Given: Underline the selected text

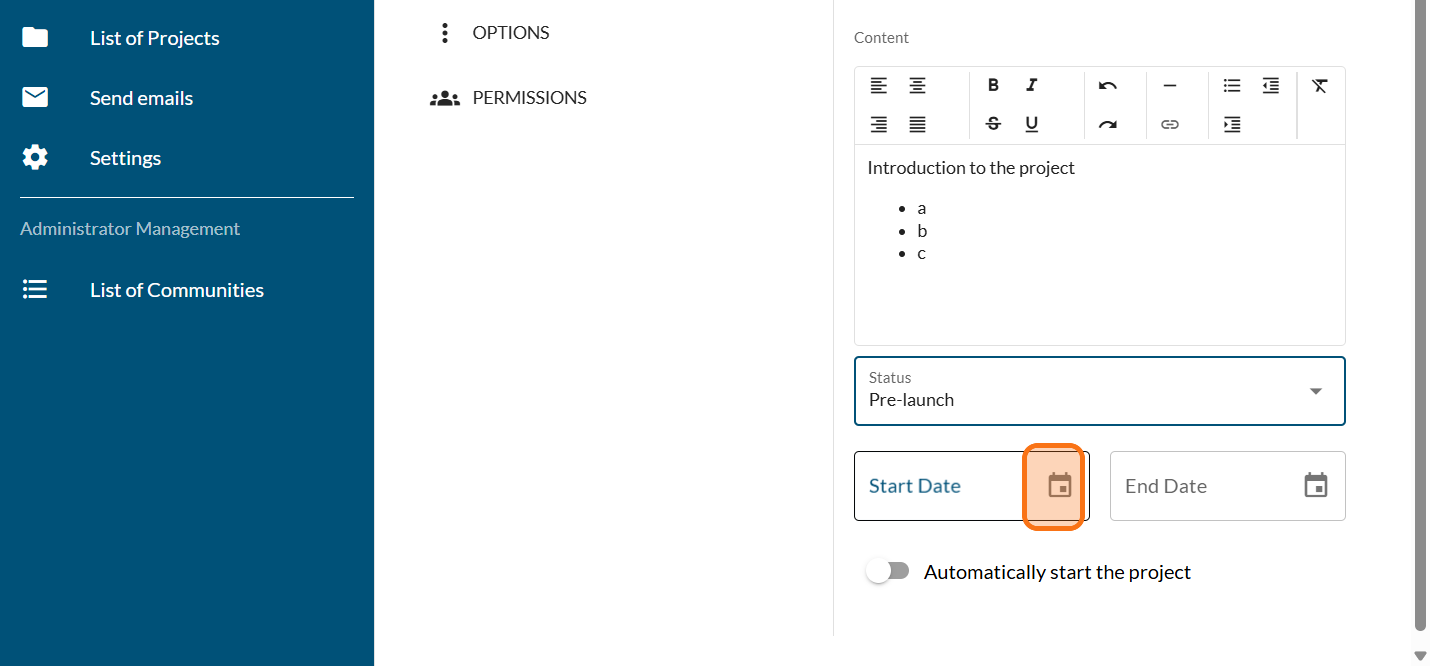Looking at the screenshot, I should point(1032,124).
